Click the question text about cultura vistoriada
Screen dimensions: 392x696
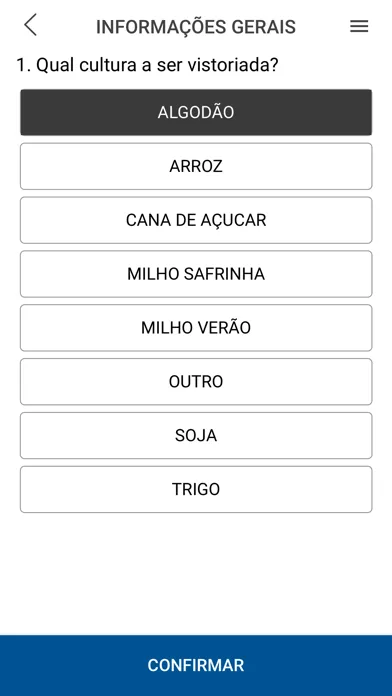pos(147,65)
